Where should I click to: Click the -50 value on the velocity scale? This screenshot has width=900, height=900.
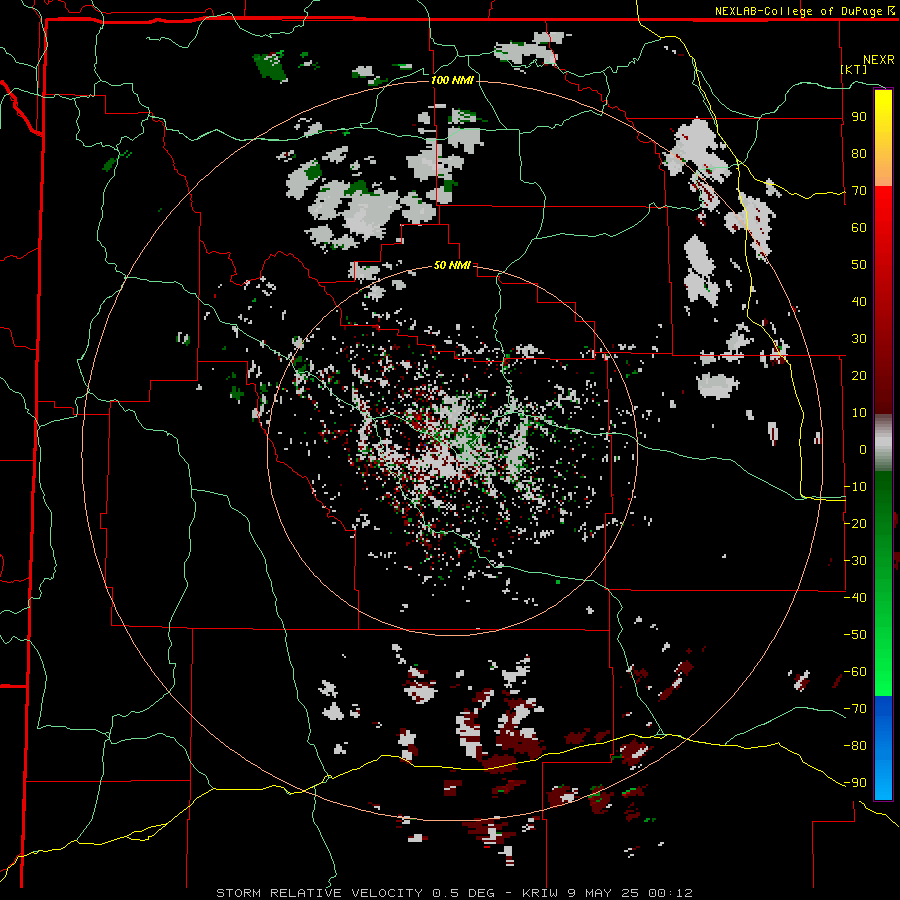click(855, 635)
